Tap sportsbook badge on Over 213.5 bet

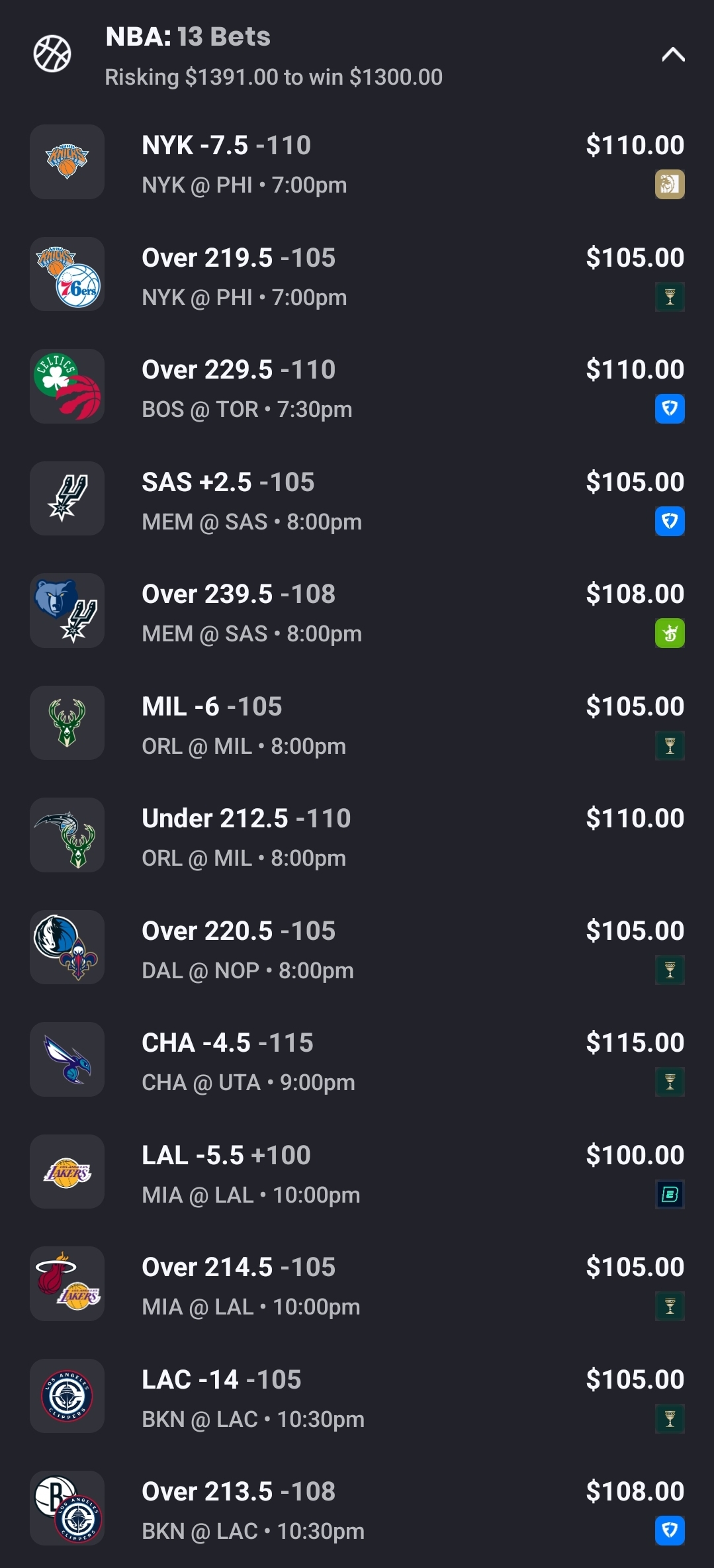[670, 1531]
